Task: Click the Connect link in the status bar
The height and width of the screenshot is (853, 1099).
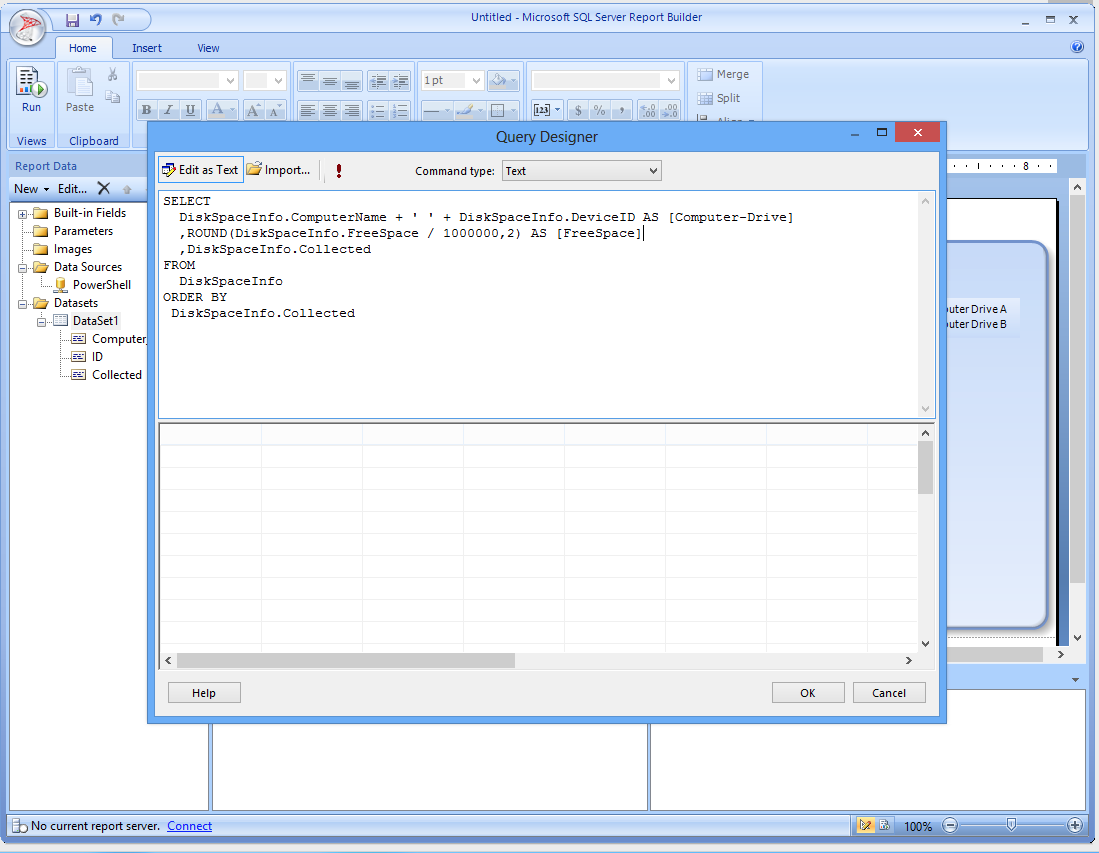Action: 189,826
